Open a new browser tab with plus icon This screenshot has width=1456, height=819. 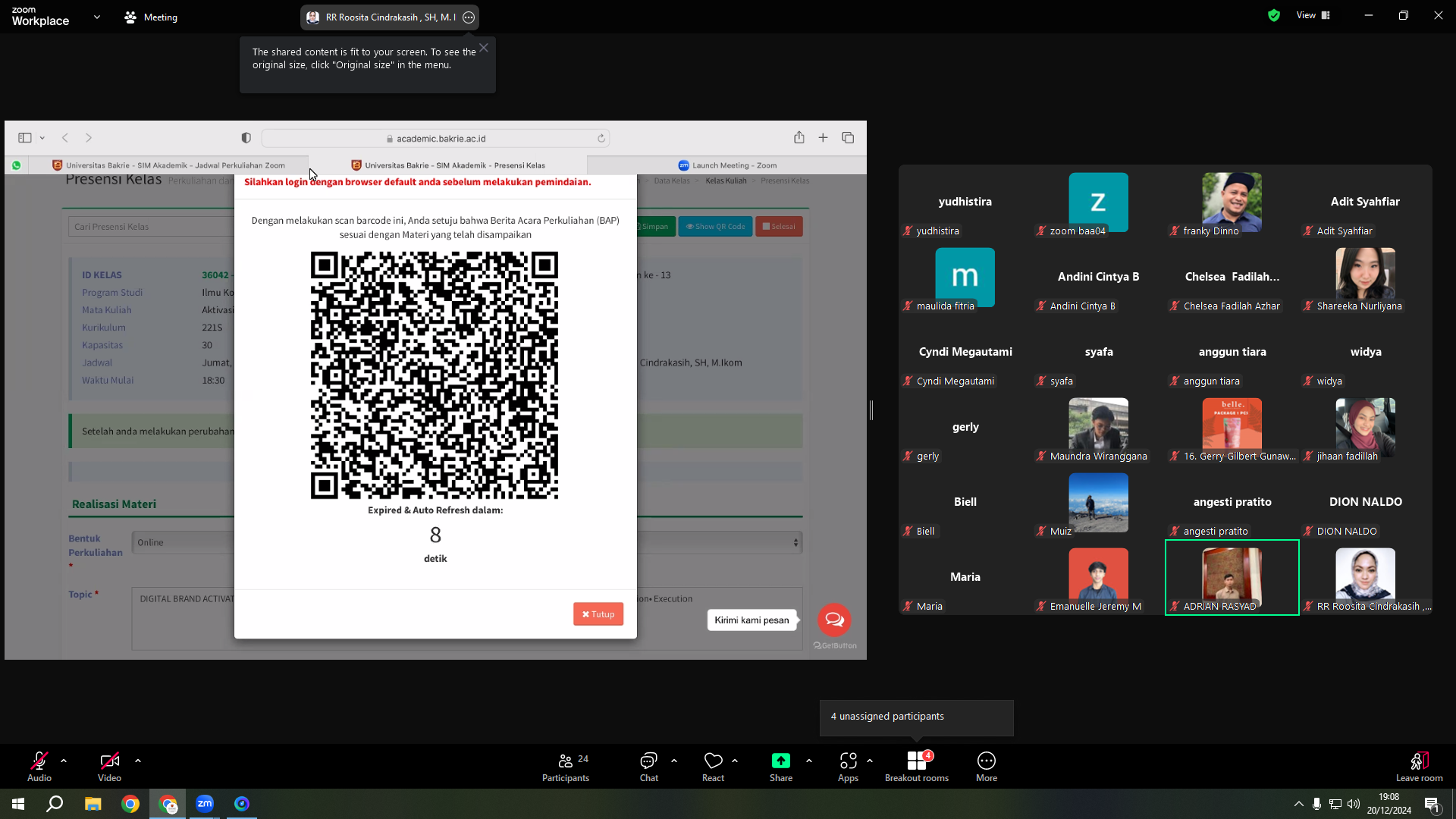(823, 138)
